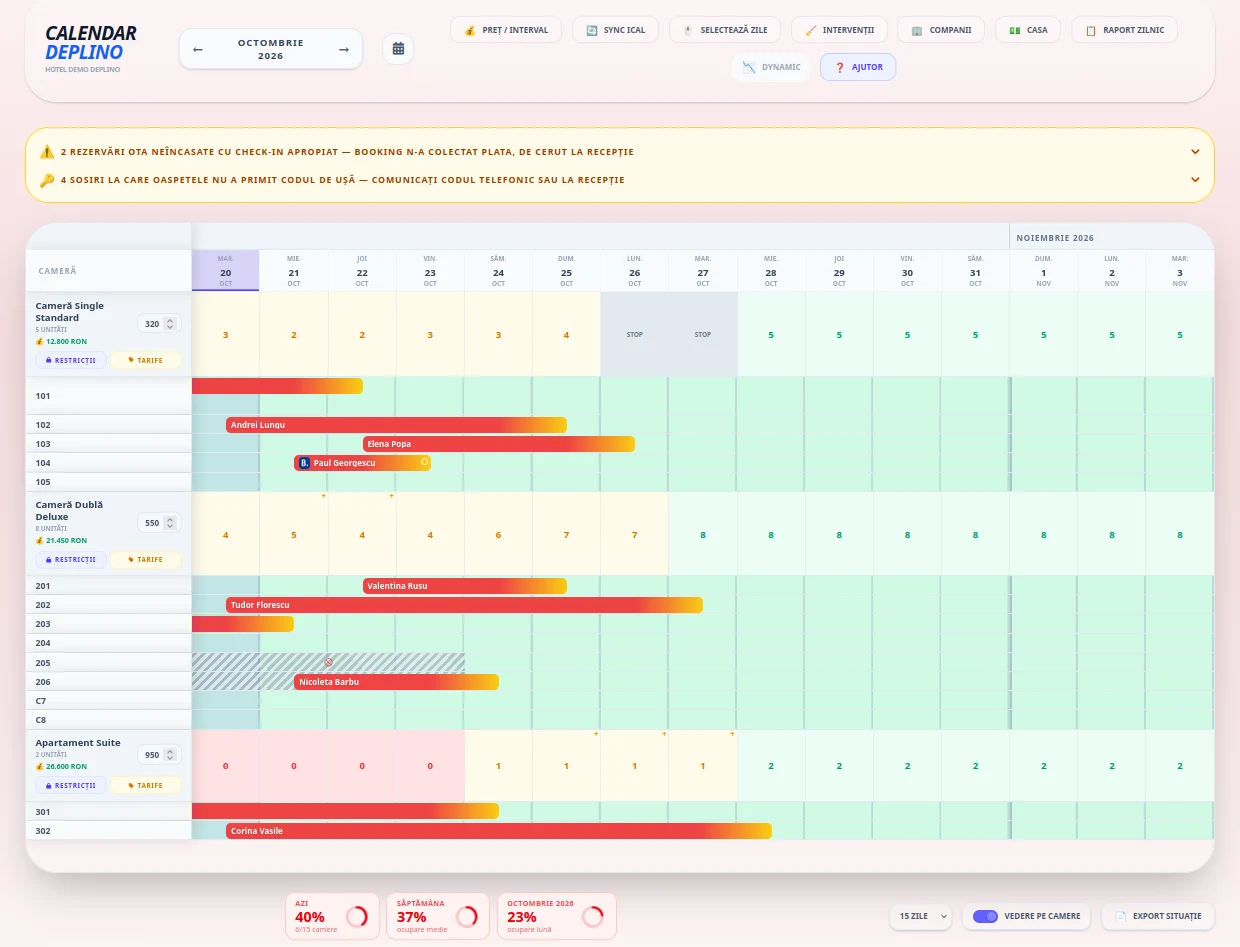Open Restricții for Cameră Dublă Deluxe

tap(70, 560)
